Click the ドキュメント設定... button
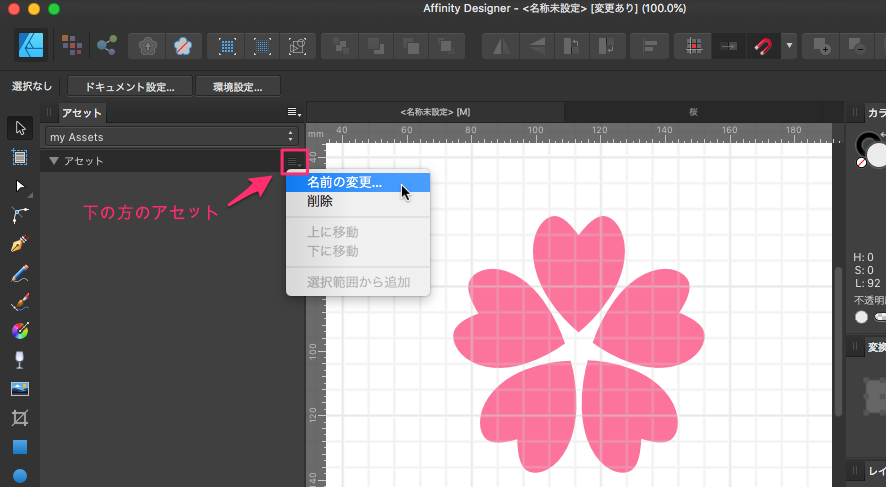Image resolution: width=886 pixels, height=487 pixels. click(130, 87)
